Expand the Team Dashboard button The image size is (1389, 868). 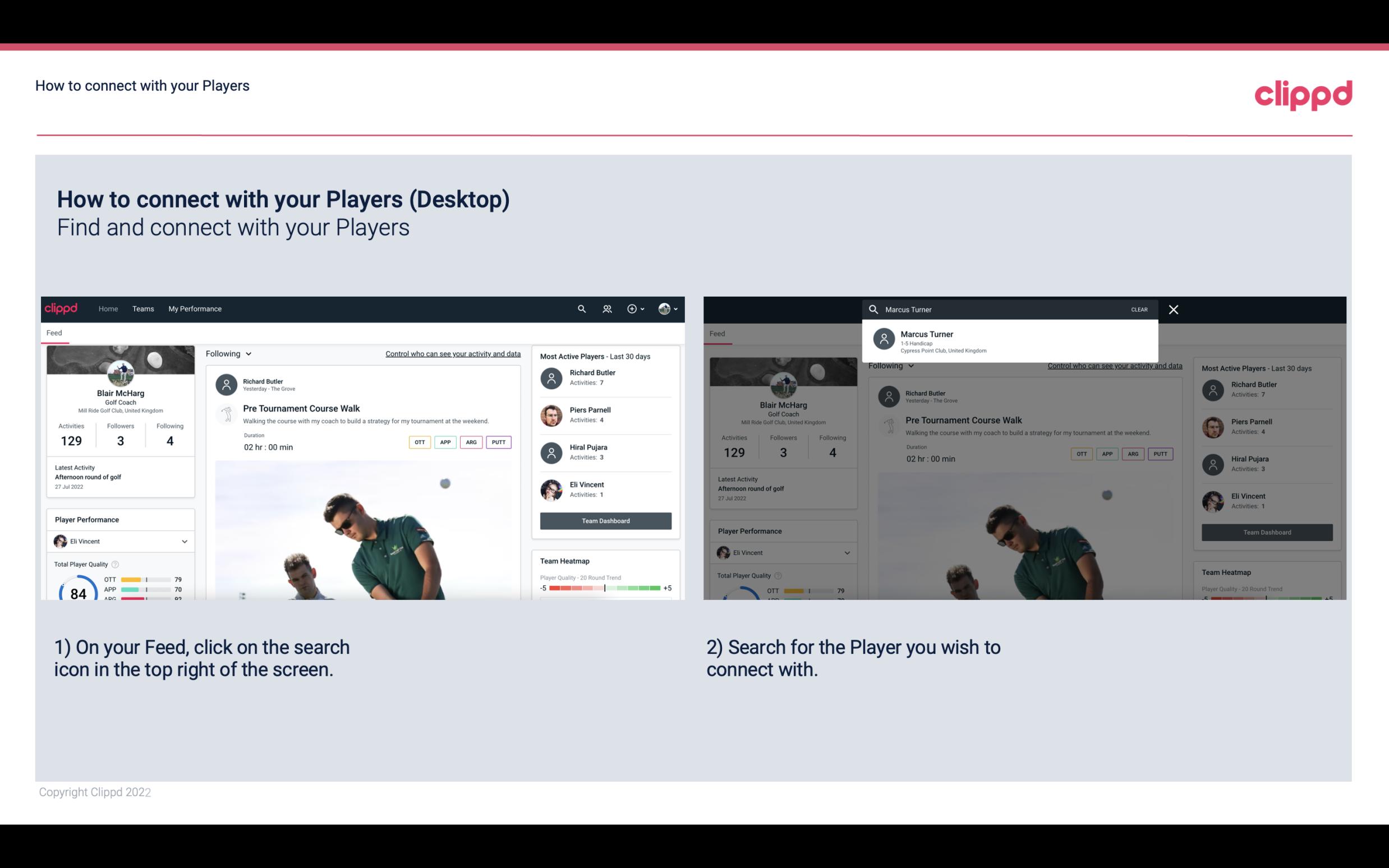coord(605,520)
